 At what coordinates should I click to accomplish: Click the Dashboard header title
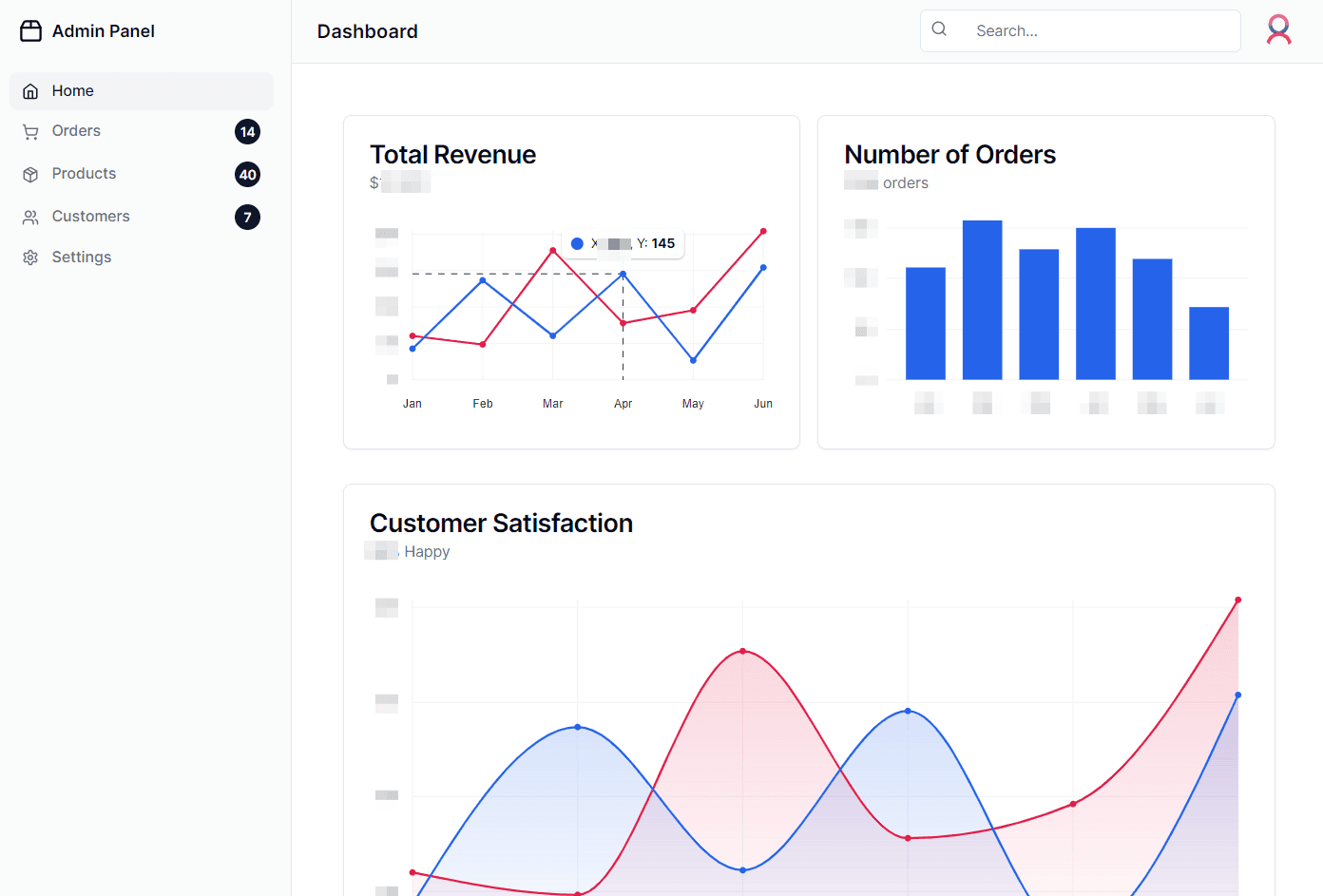click(367, 31)
